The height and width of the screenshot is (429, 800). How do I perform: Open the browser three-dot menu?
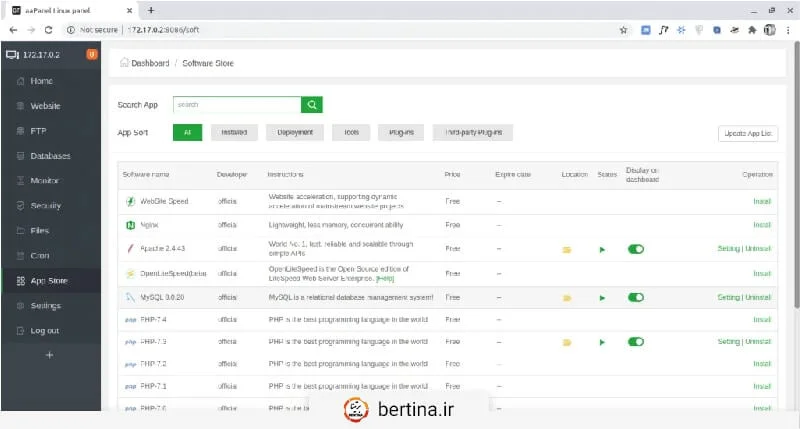point(788,30)
